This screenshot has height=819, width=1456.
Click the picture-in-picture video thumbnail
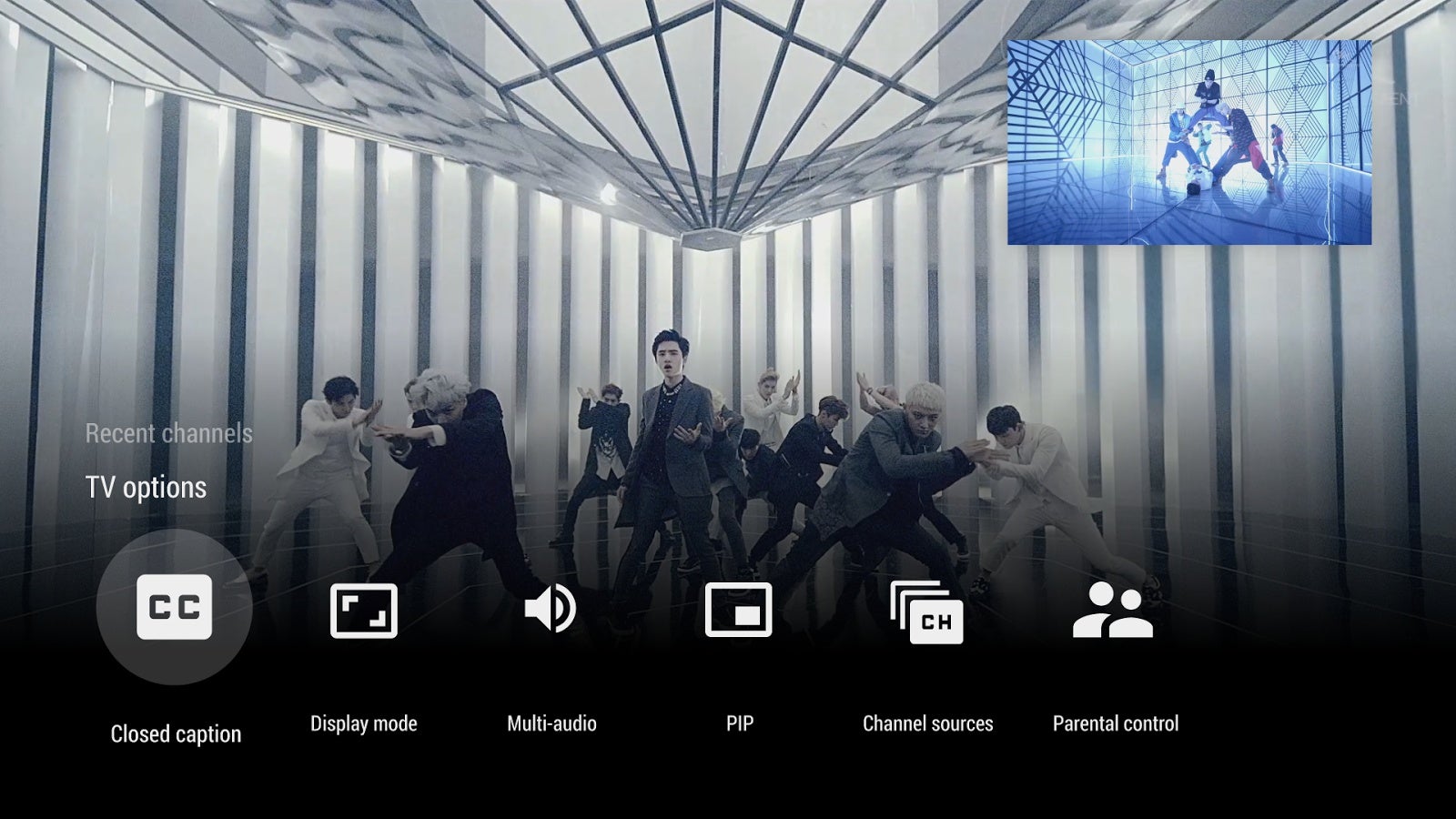[1188, 142]
